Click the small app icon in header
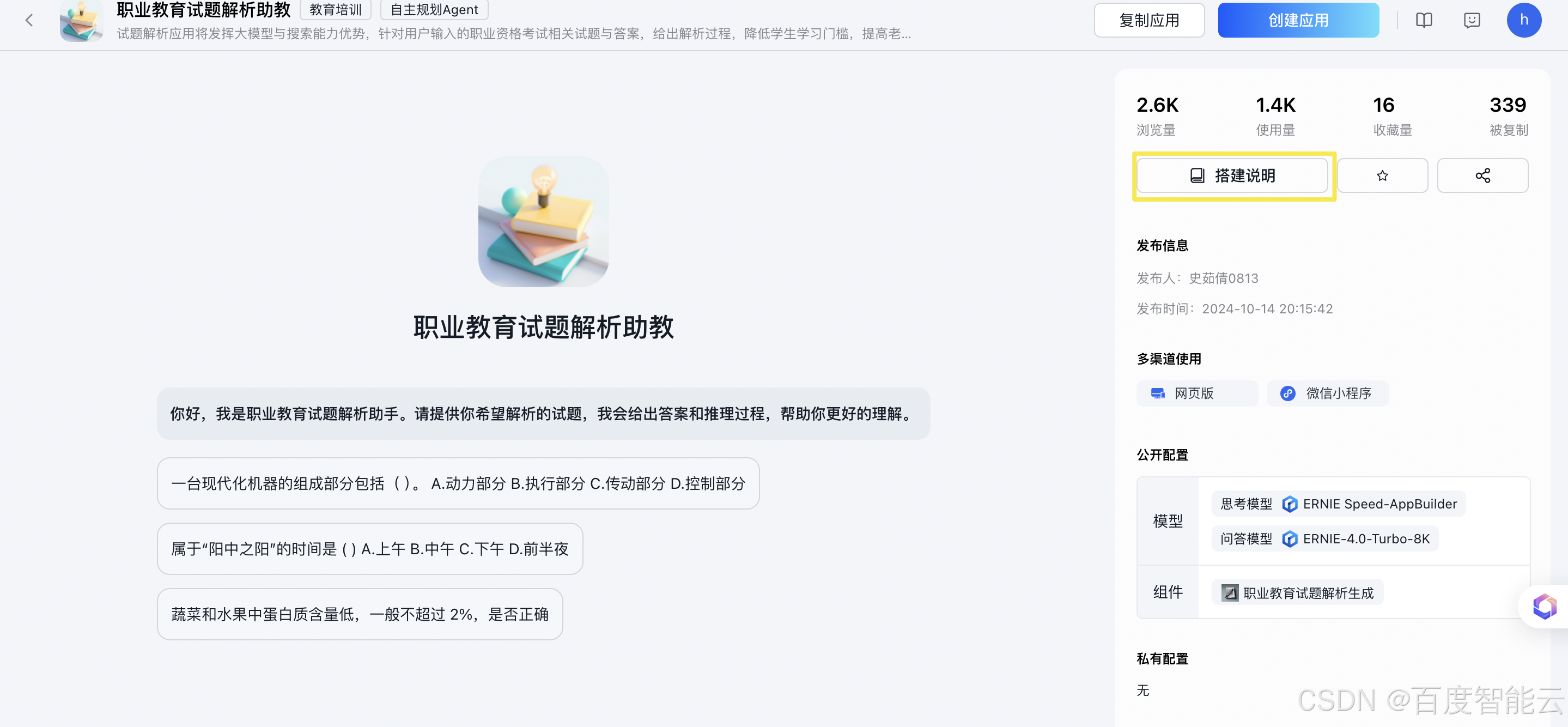 81,21
